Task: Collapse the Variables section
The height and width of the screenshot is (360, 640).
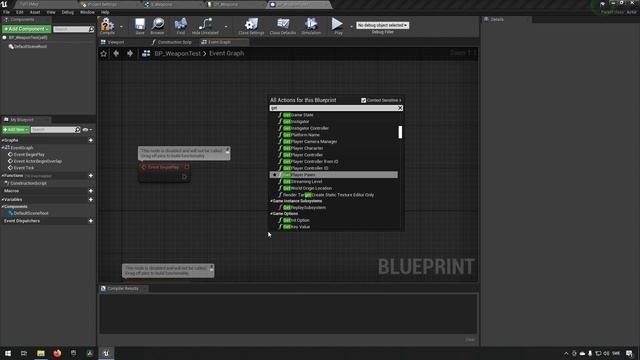Action: pyautogui.click(x=3, y=200)
